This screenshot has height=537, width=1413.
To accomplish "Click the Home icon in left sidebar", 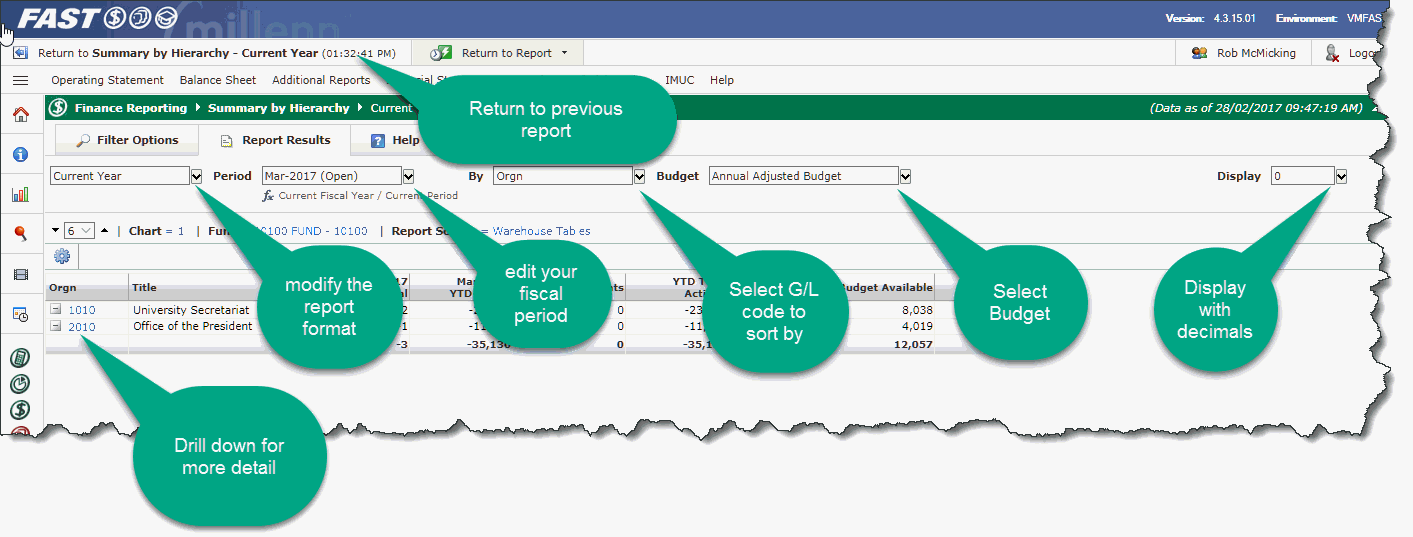I will point(20,114).
